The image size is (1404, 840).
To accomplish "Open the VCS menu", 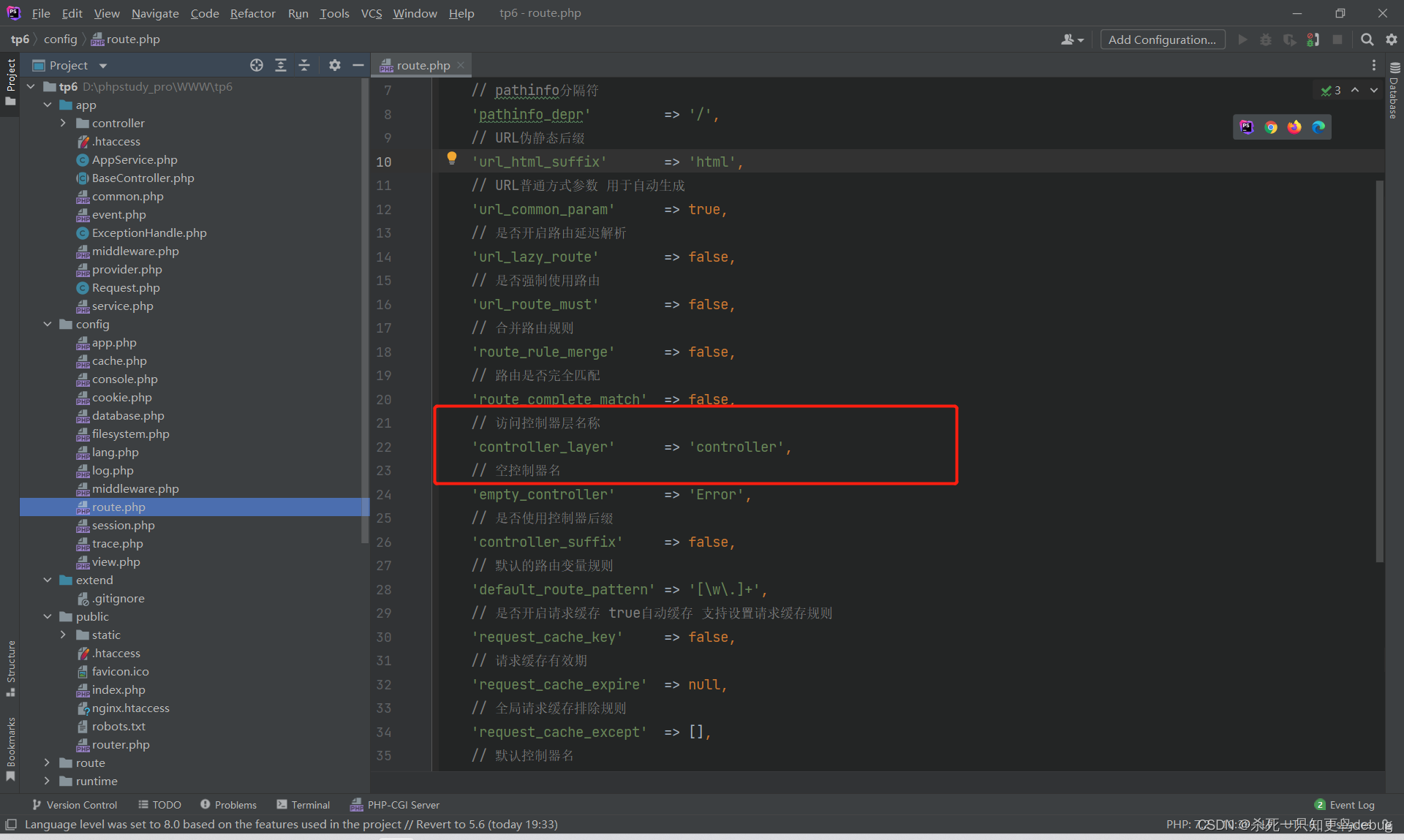I will point(371,13).
